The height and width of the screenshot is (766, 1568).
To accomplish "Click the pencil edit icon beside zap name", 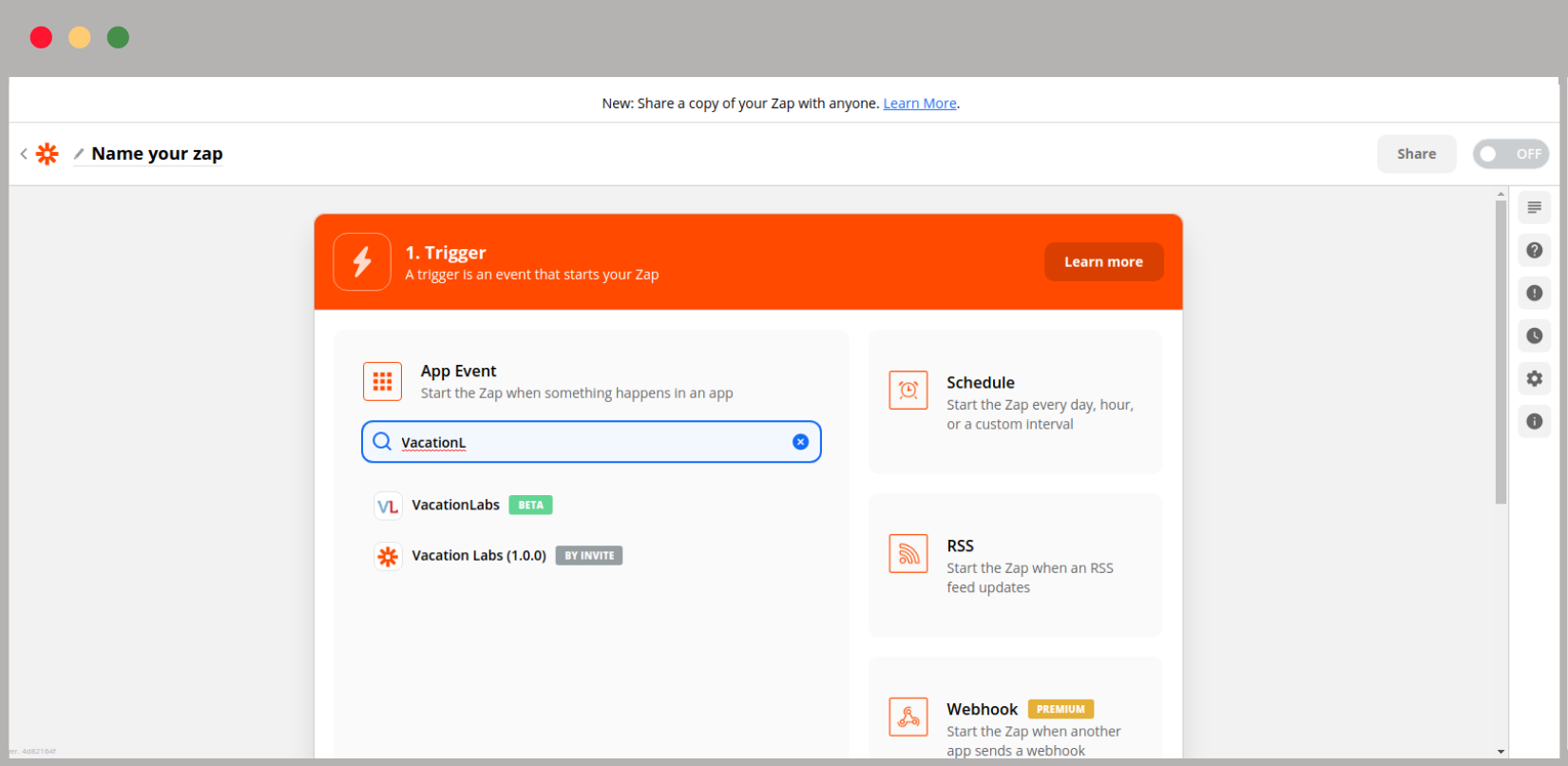I will tap(79, 154).
